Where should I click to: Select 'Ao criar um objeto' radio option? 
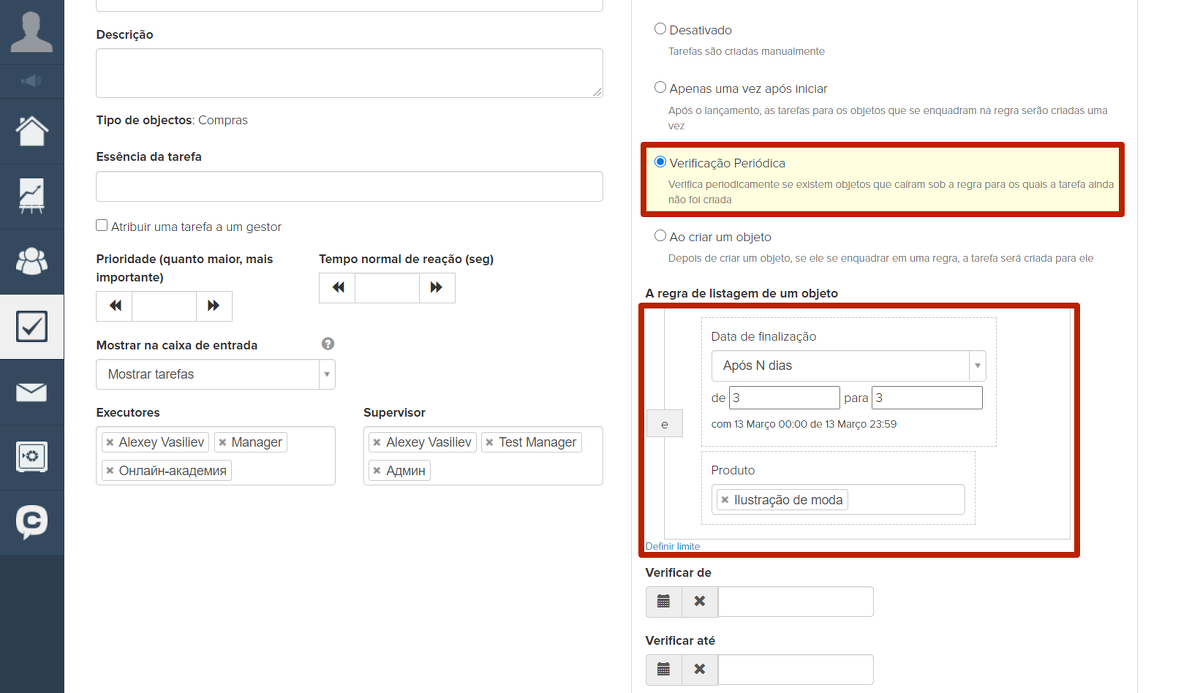660,237
